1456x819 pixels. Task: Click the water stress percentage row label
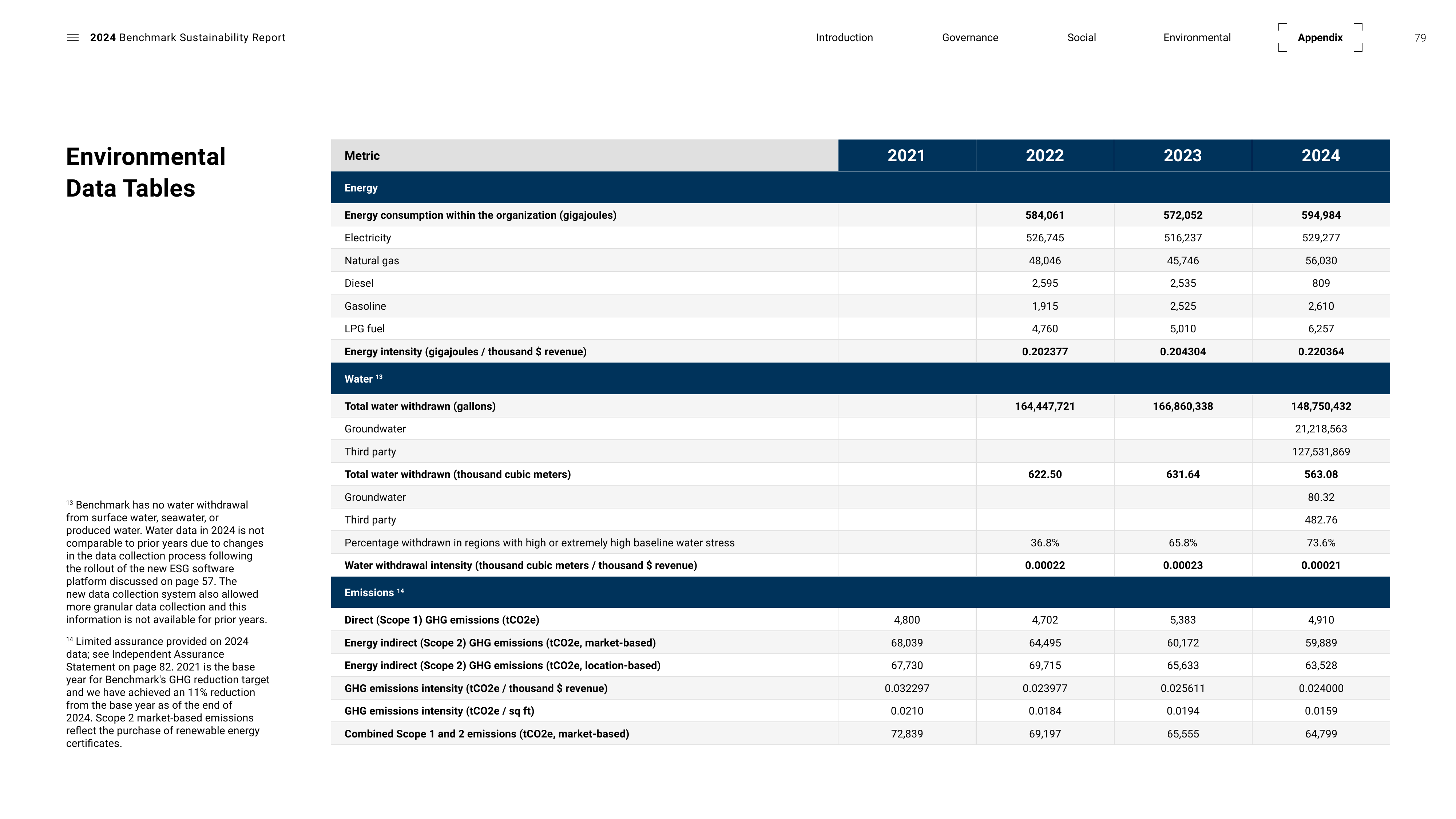(539, 543)
